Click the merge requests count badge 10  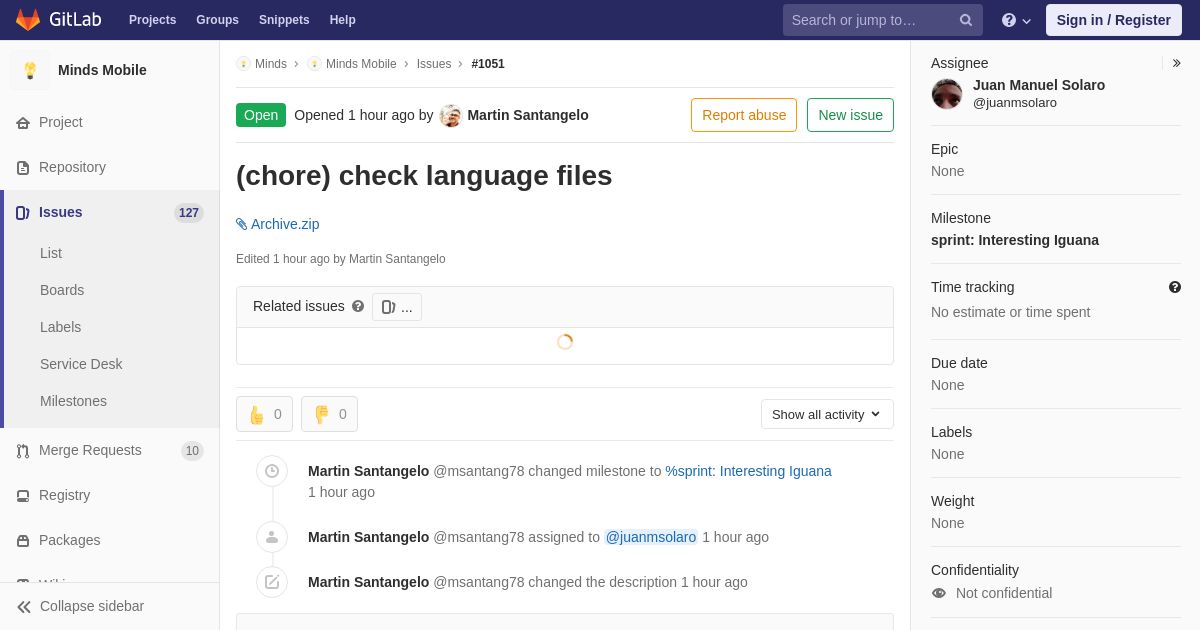192,451
